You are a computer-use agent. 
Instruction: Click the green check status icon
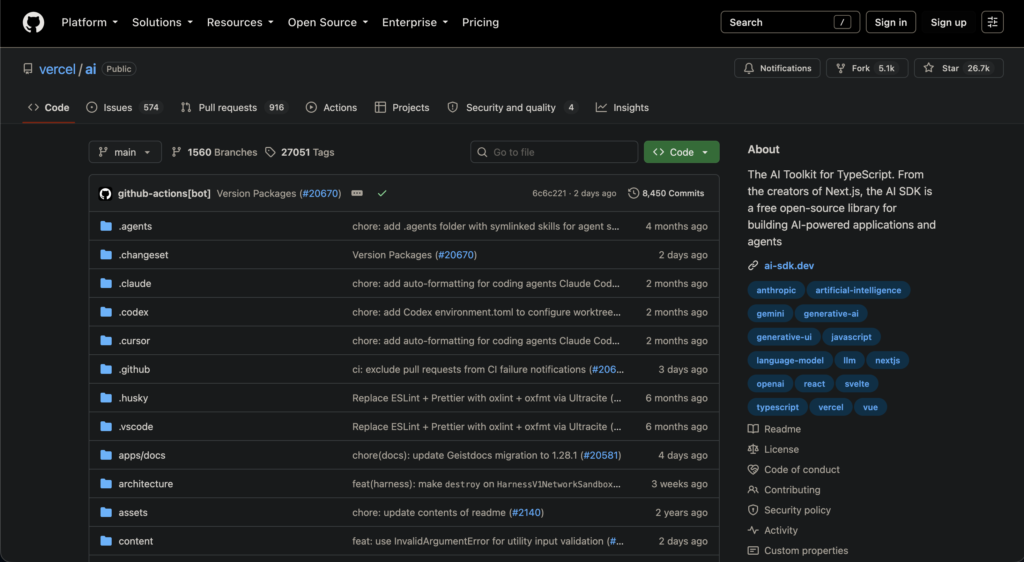point(382,193)
